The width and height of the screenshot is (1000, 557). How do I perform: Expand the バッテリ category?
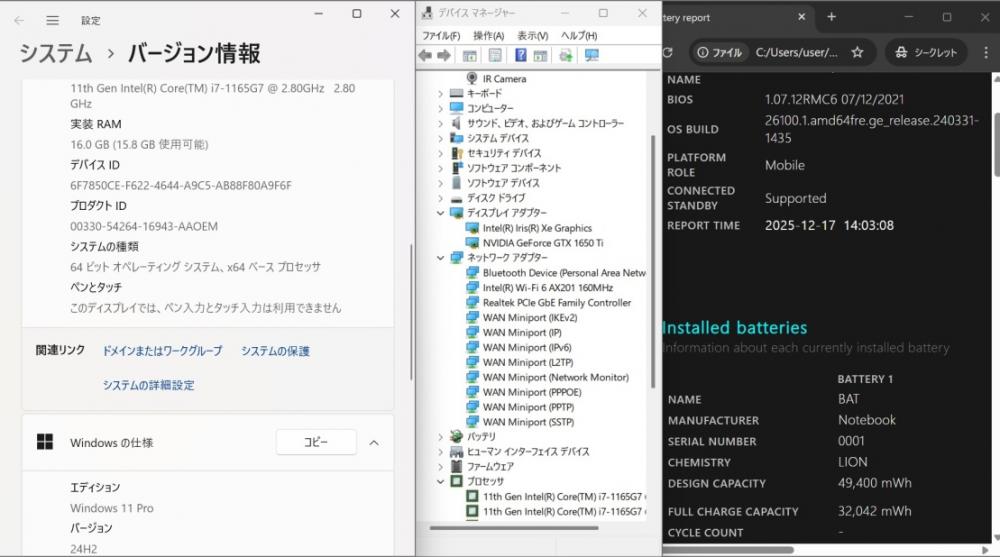coord(440,436)
